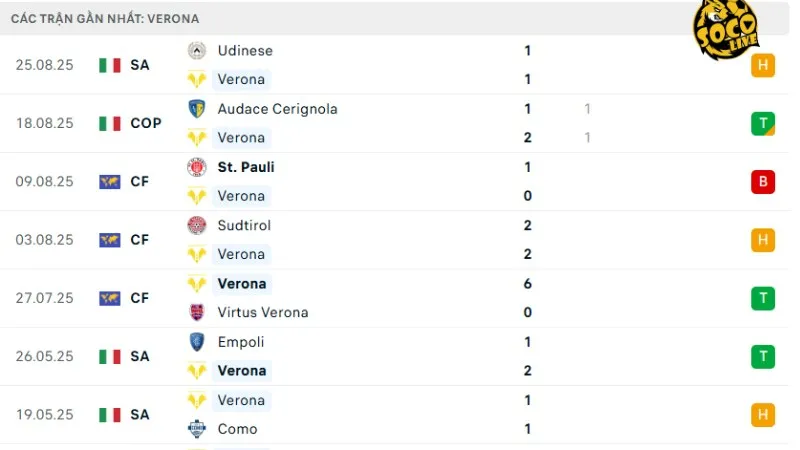
Task: Open the Udinese team link
Action: pos(245,50)
